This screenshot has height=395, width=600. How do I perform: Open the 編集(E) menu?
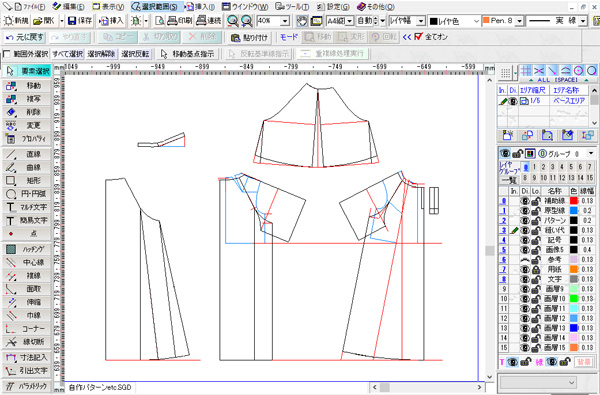(69, 7)
